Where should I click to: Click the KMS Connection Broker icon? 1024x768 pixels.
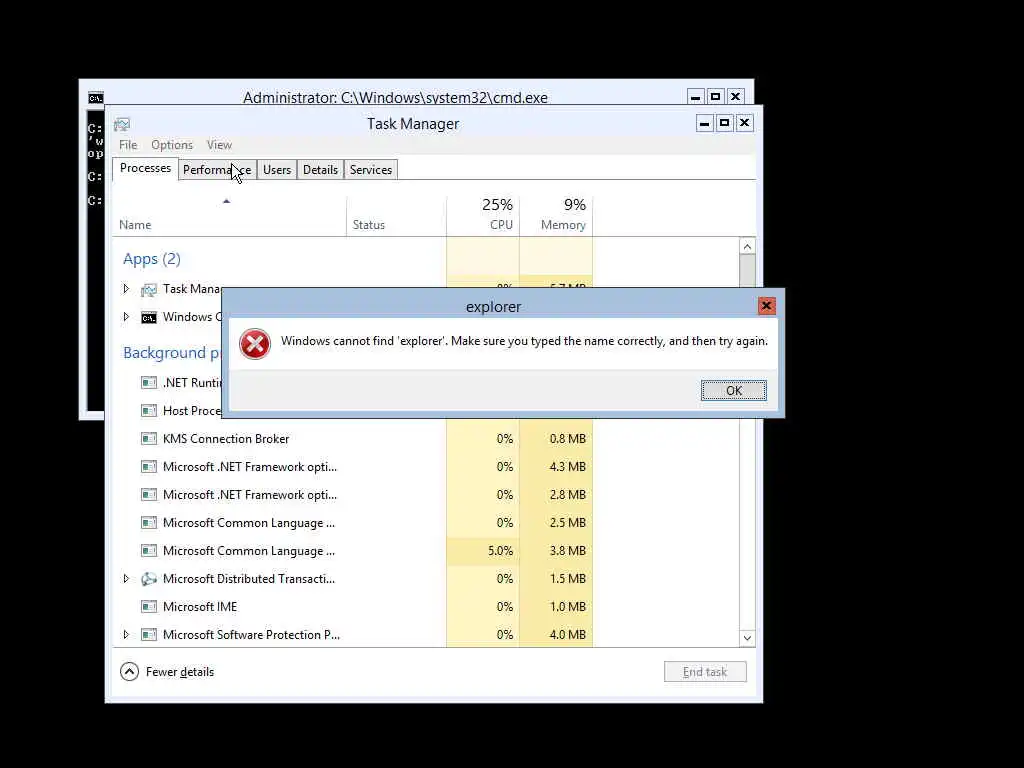pos(149,439)
